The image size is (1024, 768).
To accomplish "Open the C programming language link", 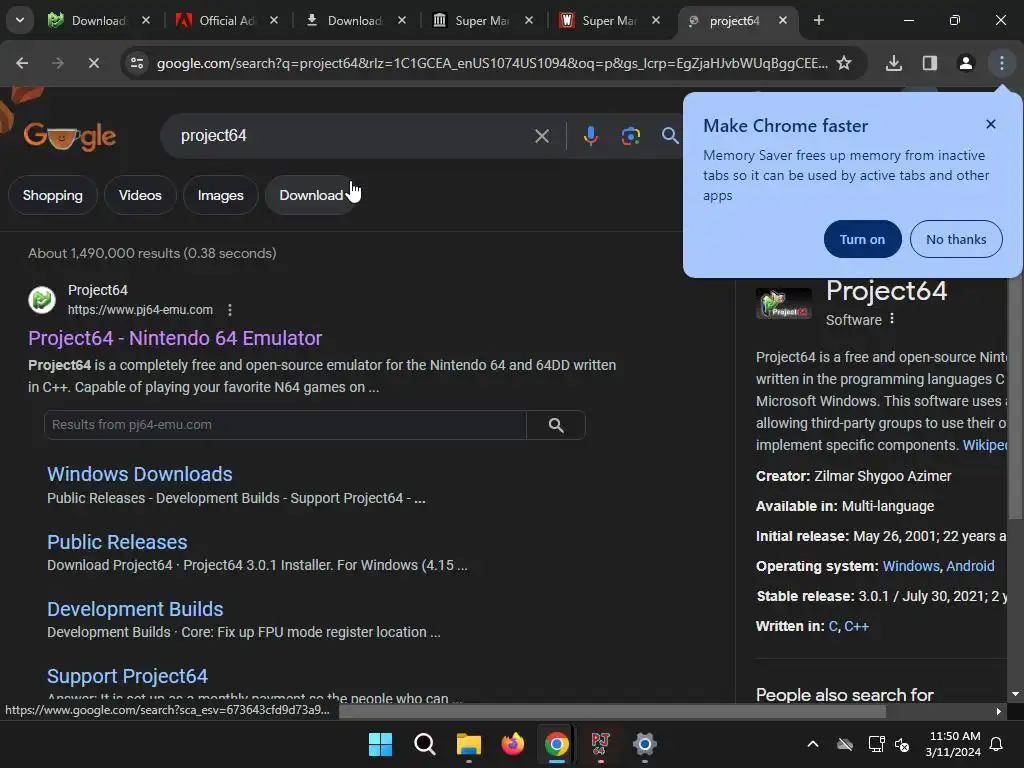I will click(833, 626).
